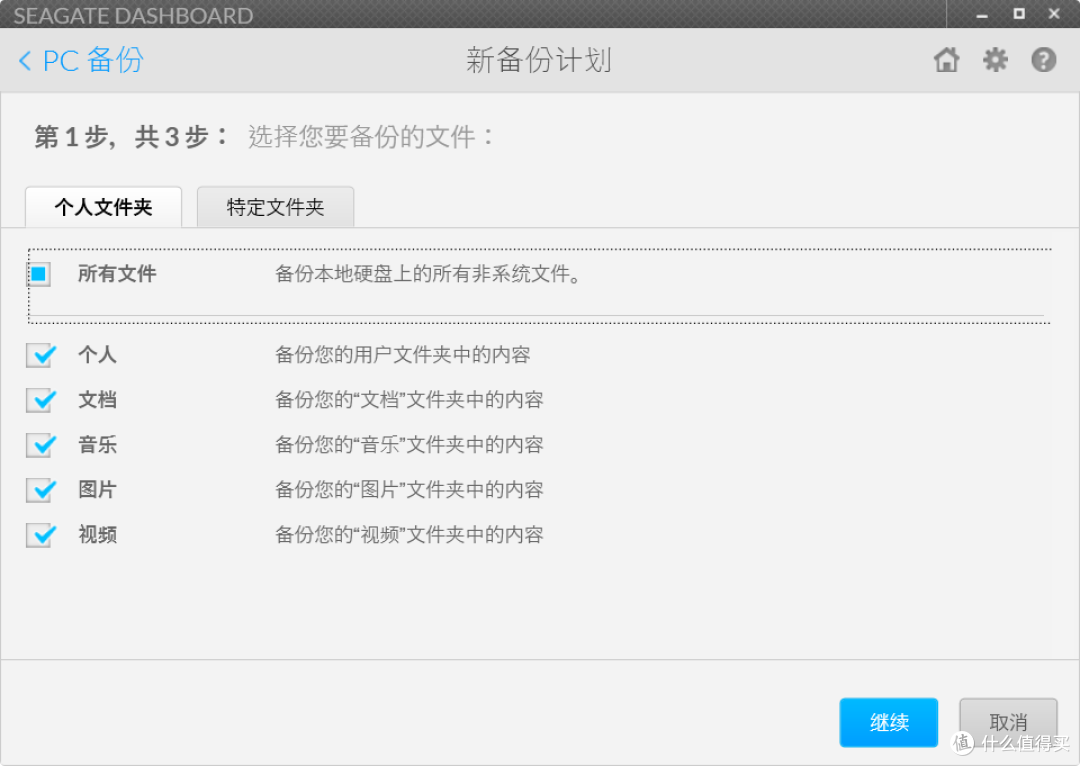Viewport: 1080px width, 766px height.
Task: Switch to 特定文件夹 tab
Action: pos(276,207)
